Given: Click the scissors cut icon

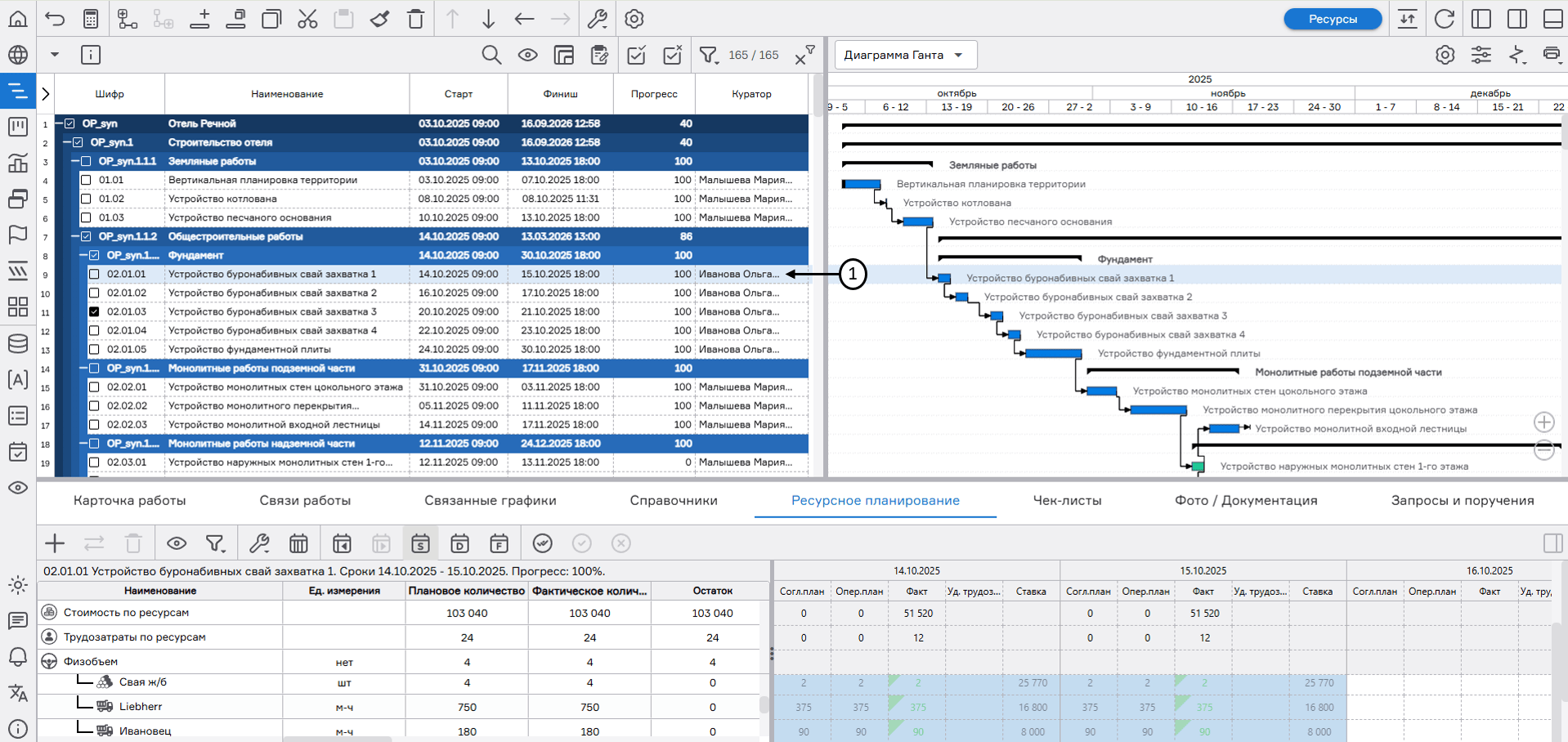Looking at the screenshot, I should 307,19.
